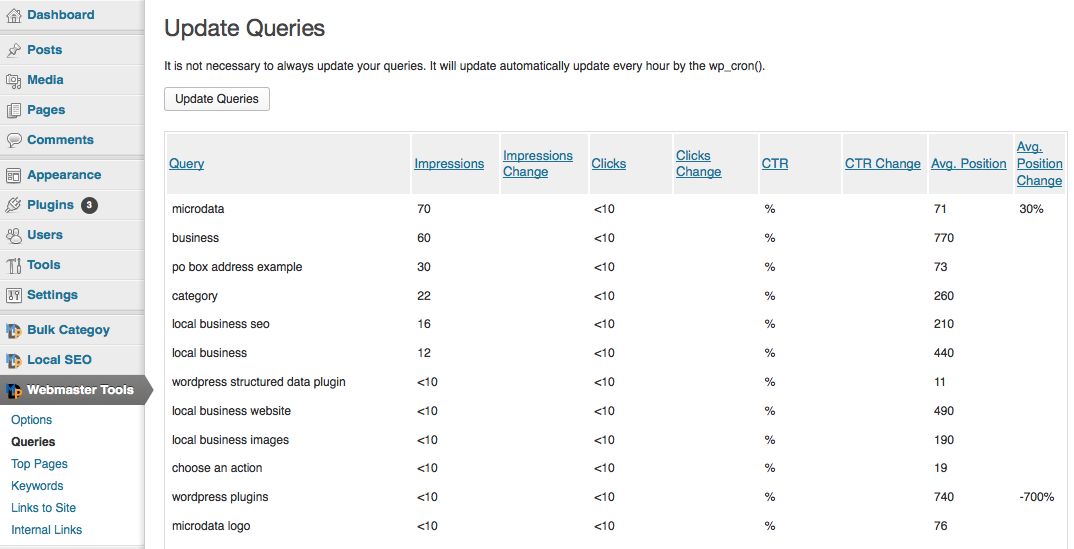
Task: Open the Top Pages submenu
Action: click(39, 463)
